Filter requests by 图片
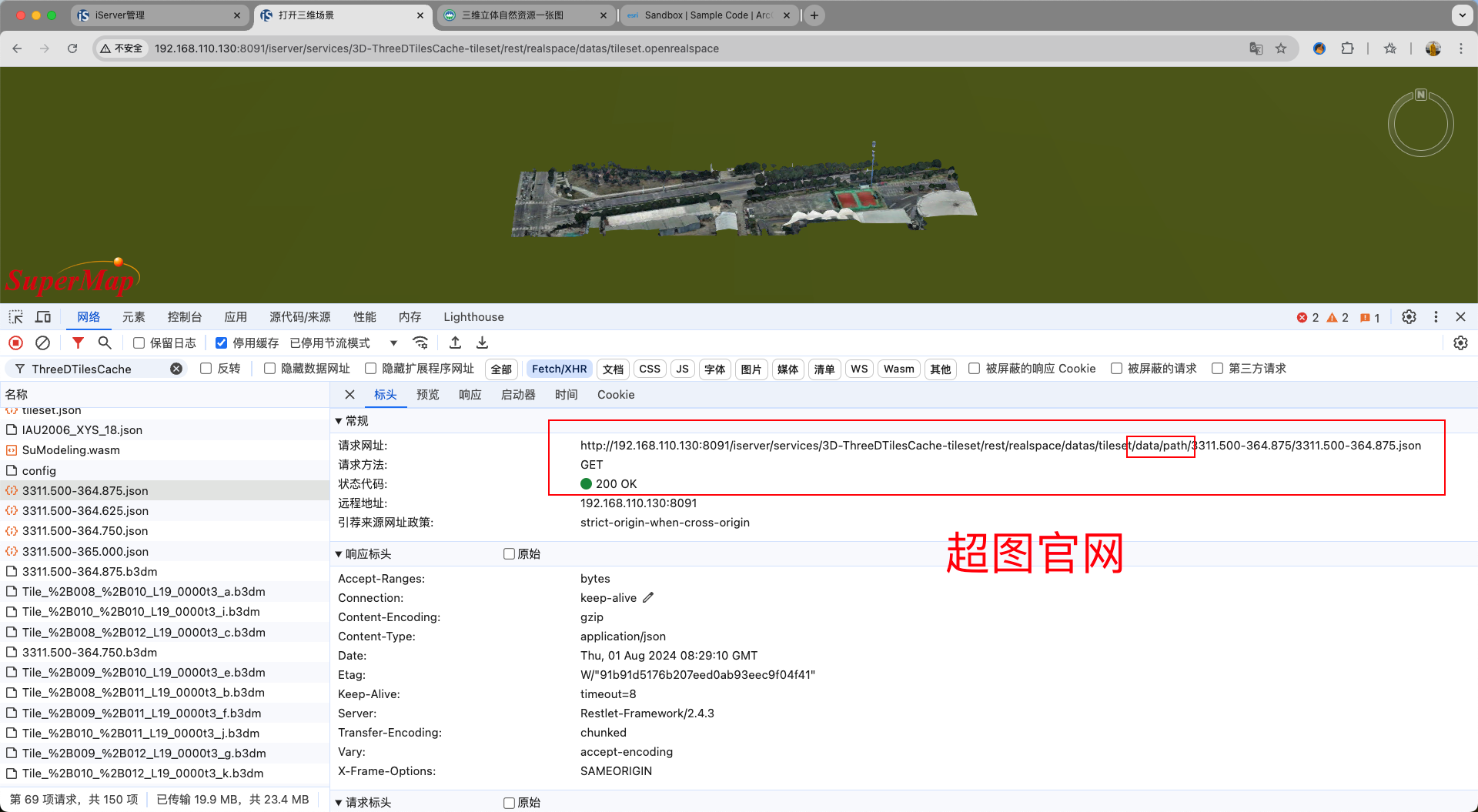The height and width of the screenshot is (812, 1478). click(x=751, y=369)
